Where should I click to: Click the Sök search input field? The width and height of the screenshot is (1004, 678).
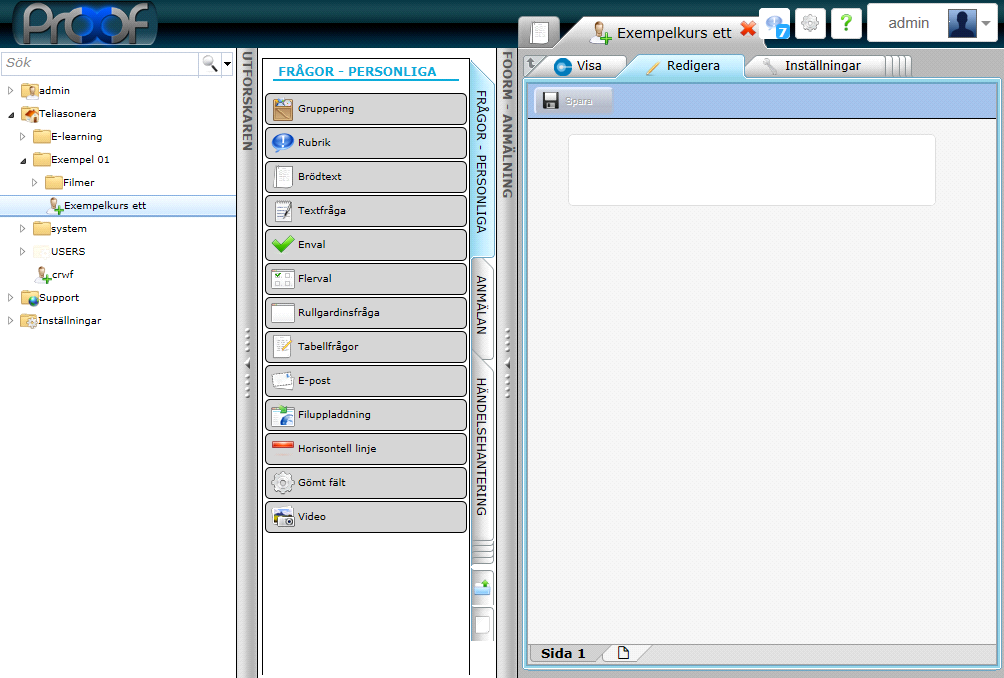coord(98,63)
